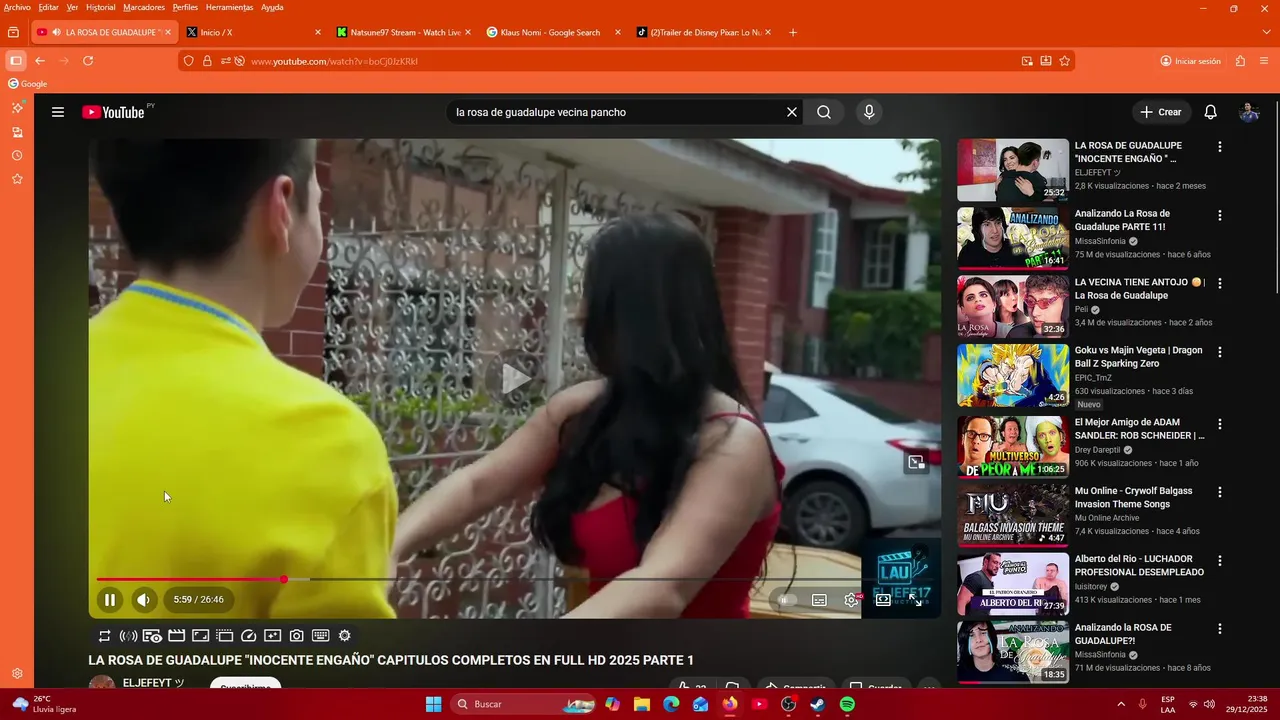
Task: Switch player to theater mode
Action: coord(883,600)
